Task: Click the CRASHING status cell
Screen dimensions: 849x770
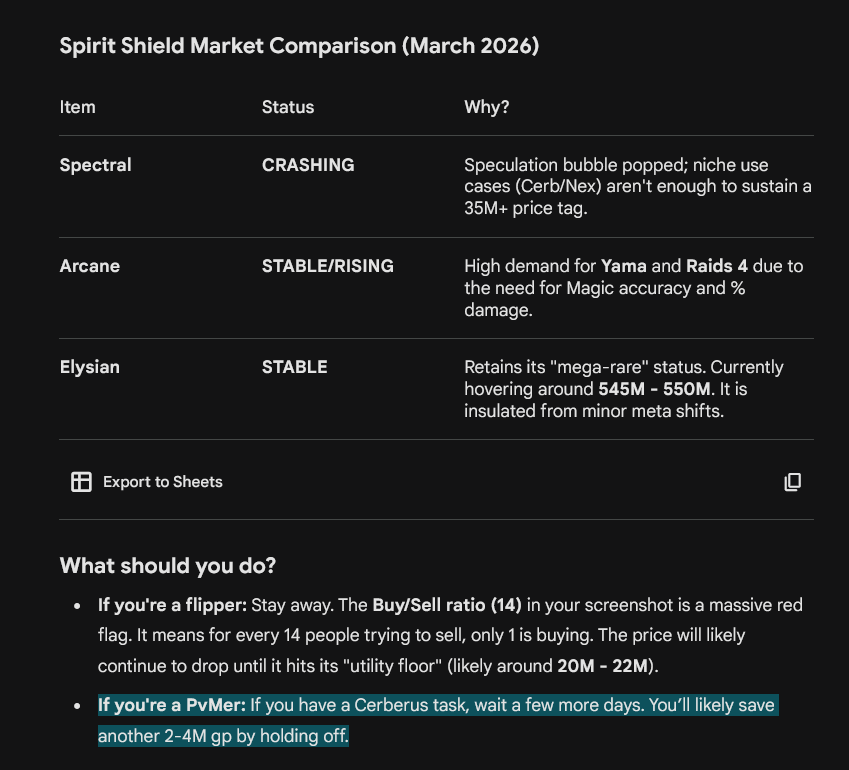Action: pyautogui.click(x=308, y=165)
